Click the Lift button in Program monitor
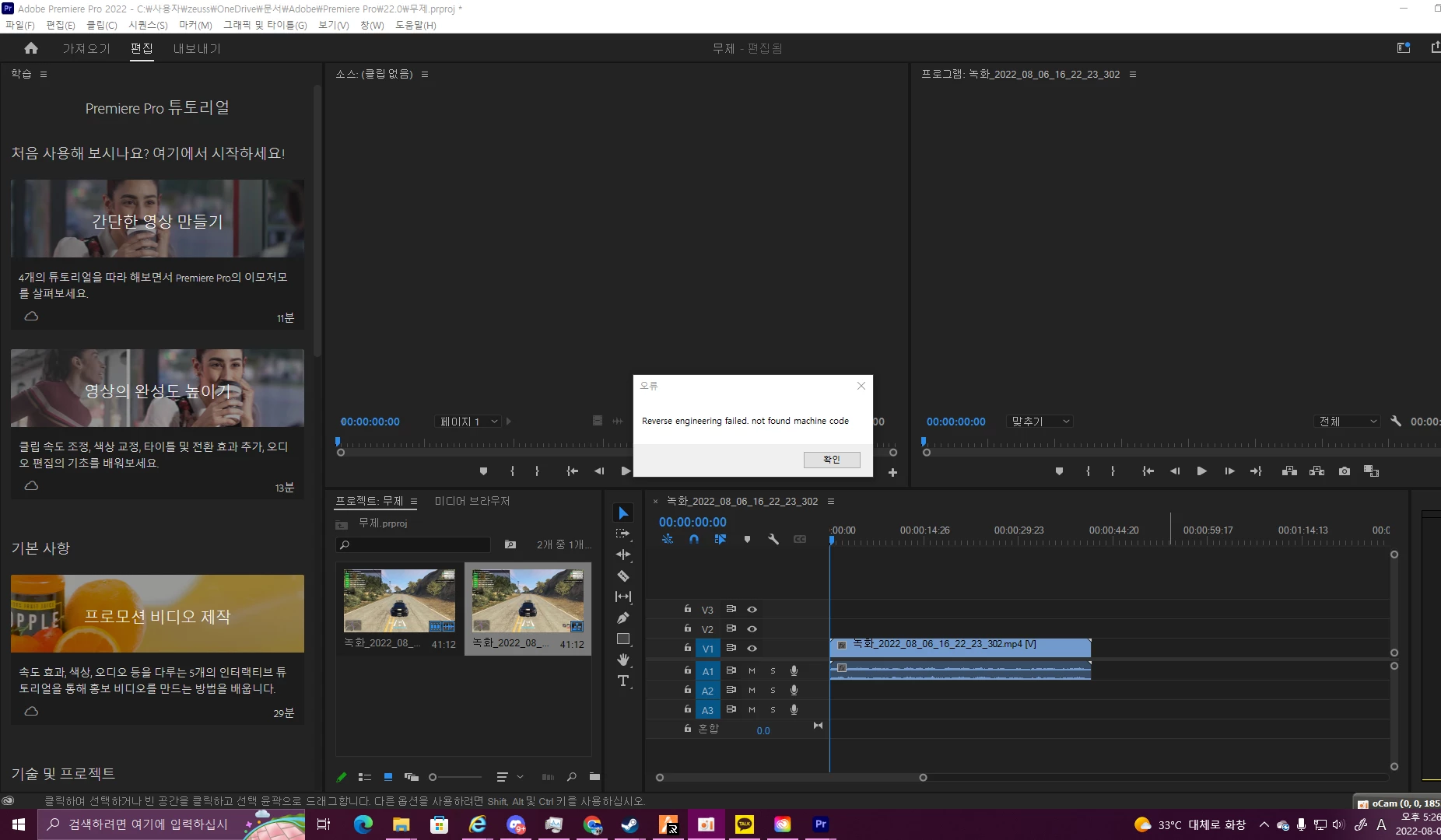Screen dimensions: 1441x840 coord(1289,471)
